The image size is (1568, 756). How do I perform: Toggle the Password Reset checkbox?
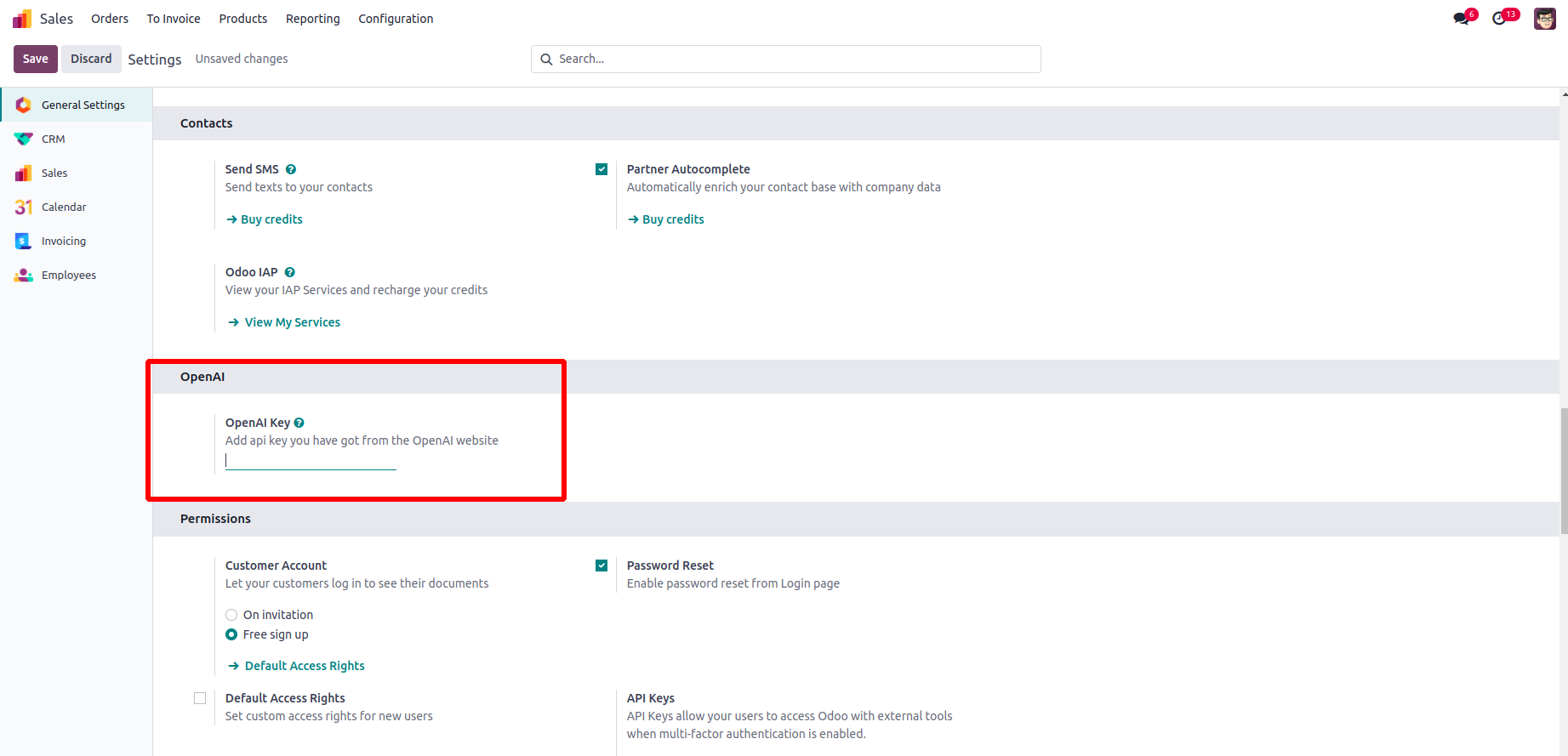pos(602,566)
